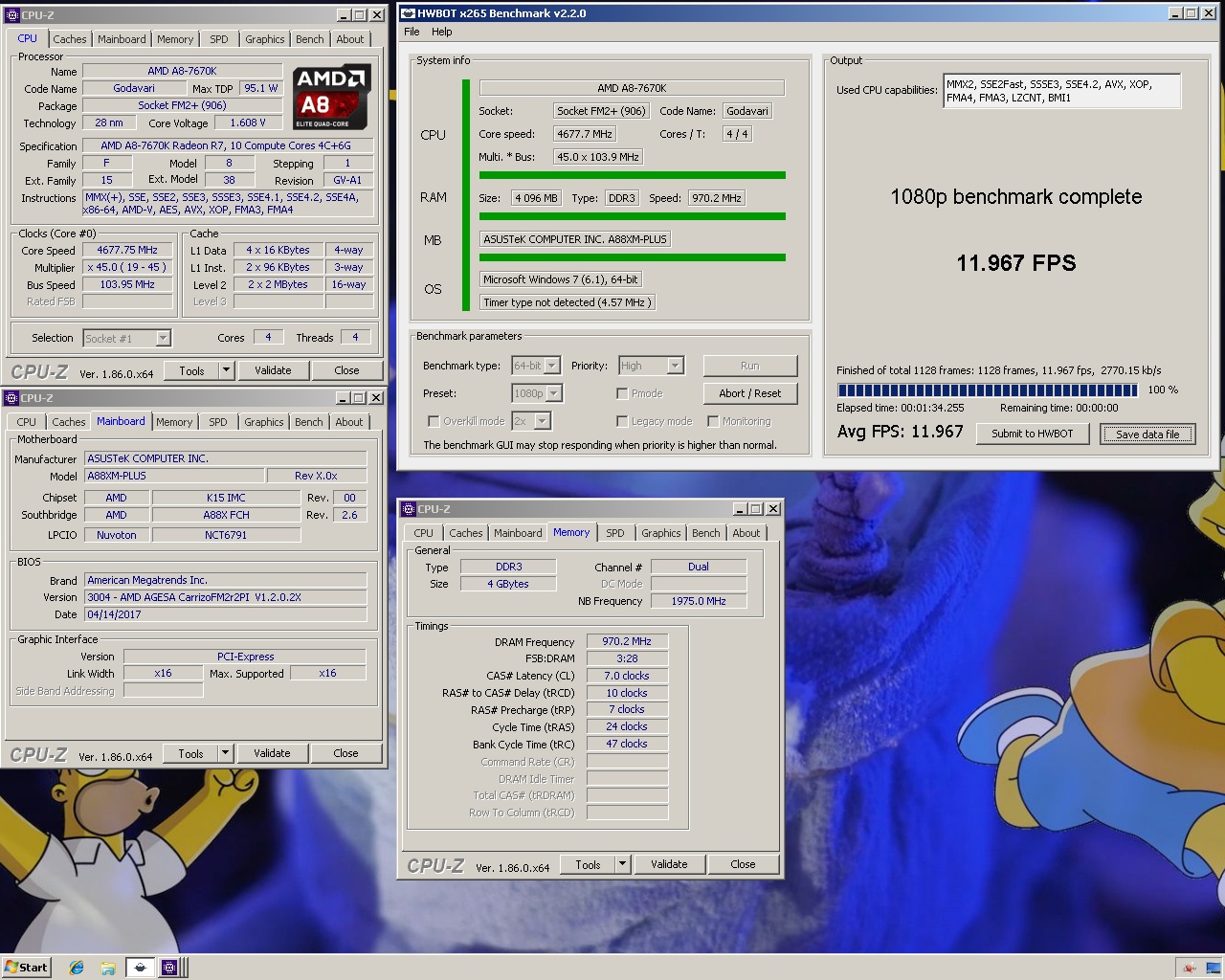This screenshot has width=1225, height=980.
Task: Click the DRAM Frequency 970.2 MHz field
Action: click(x=627, y=641)
